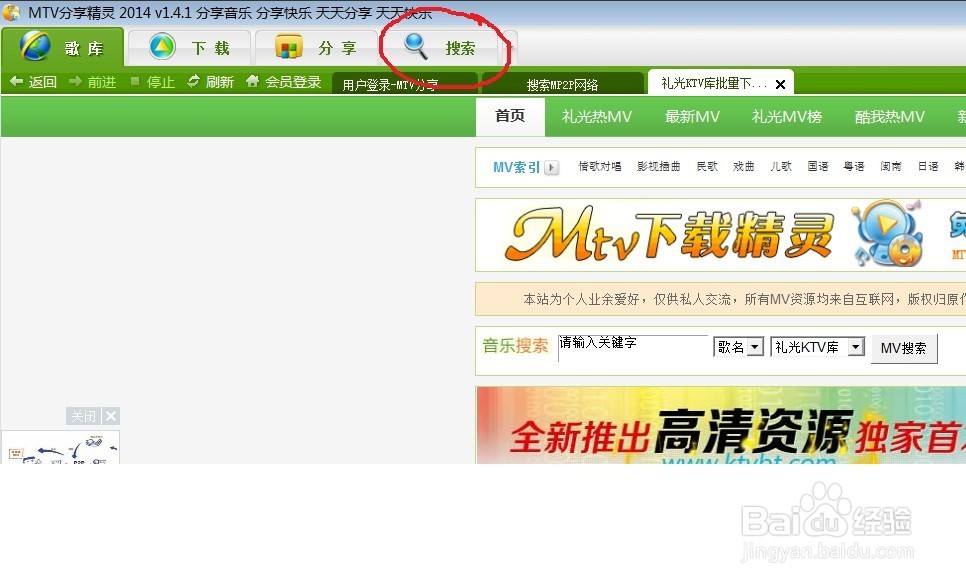Open the 日语 category link

point(928,166)
